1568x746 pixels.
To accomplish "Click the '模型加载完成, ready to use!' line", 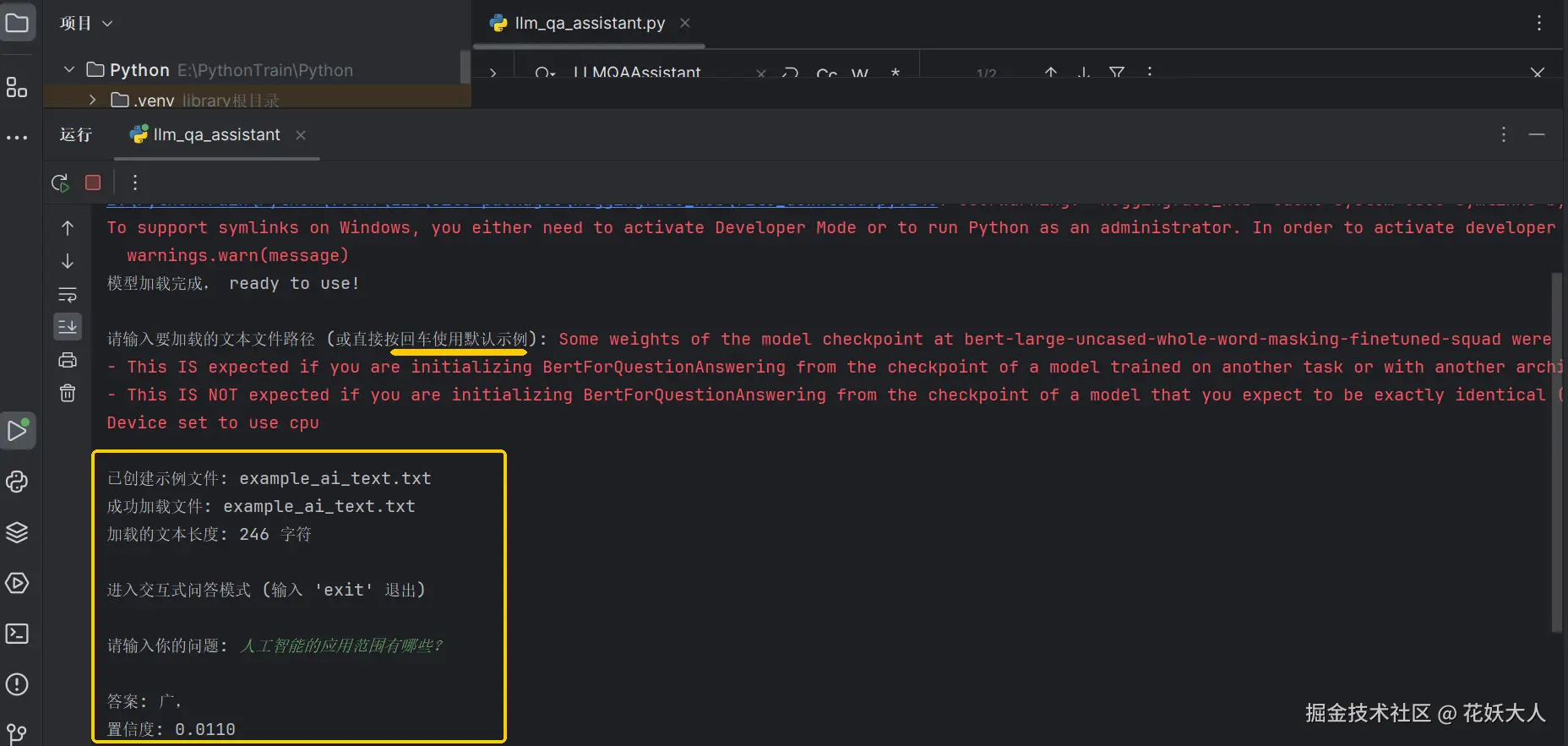I will (x=233, y=283).
